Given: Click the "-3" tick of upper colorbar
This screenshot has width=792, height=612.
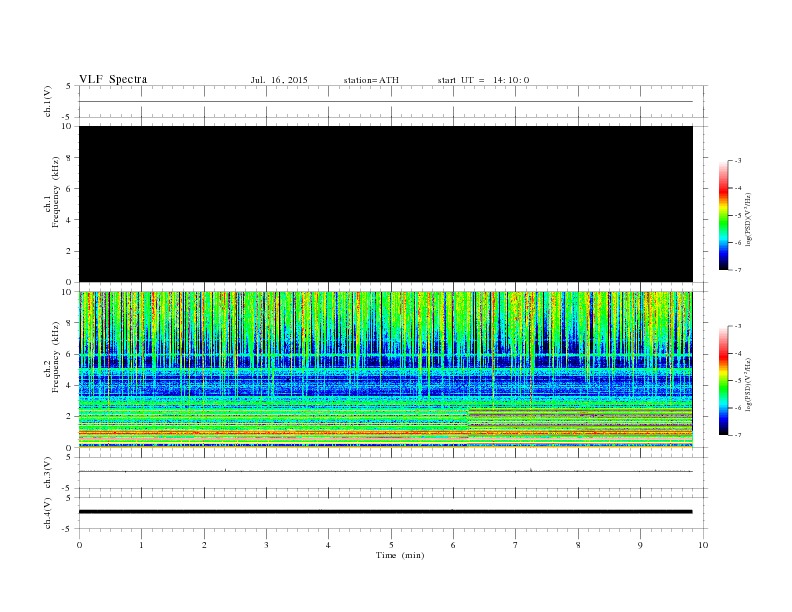Looking at the screenshot, I should click(738, 161).
